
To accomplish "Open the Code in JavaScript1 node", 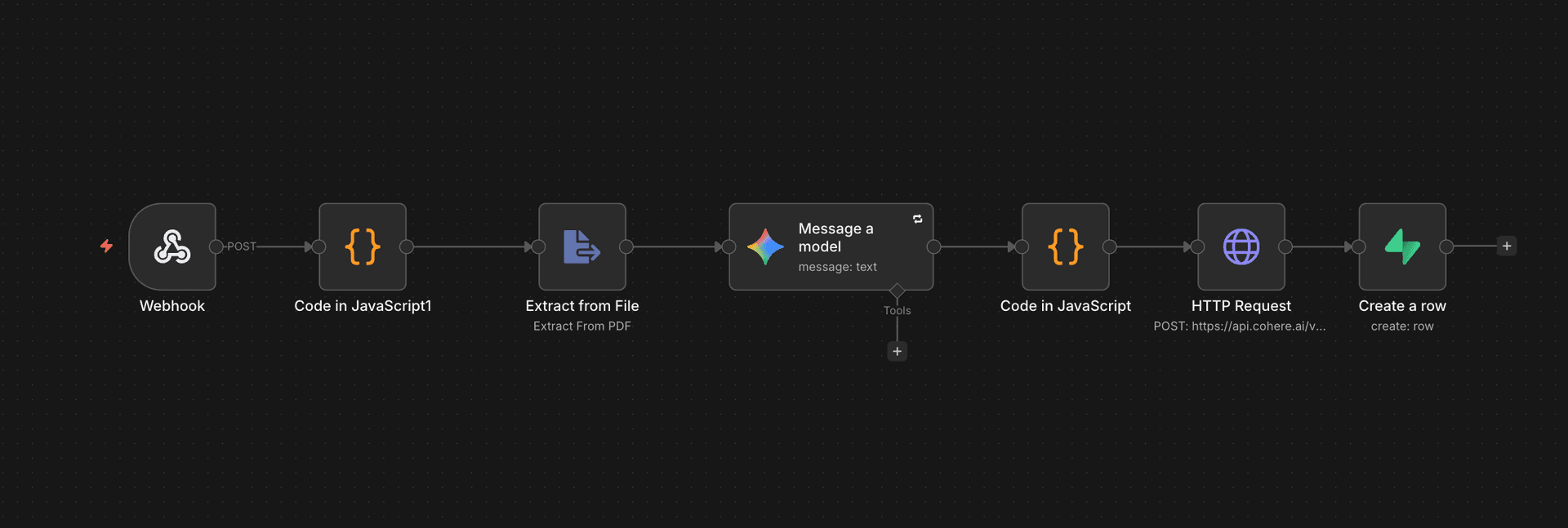I will pos(363,246).
